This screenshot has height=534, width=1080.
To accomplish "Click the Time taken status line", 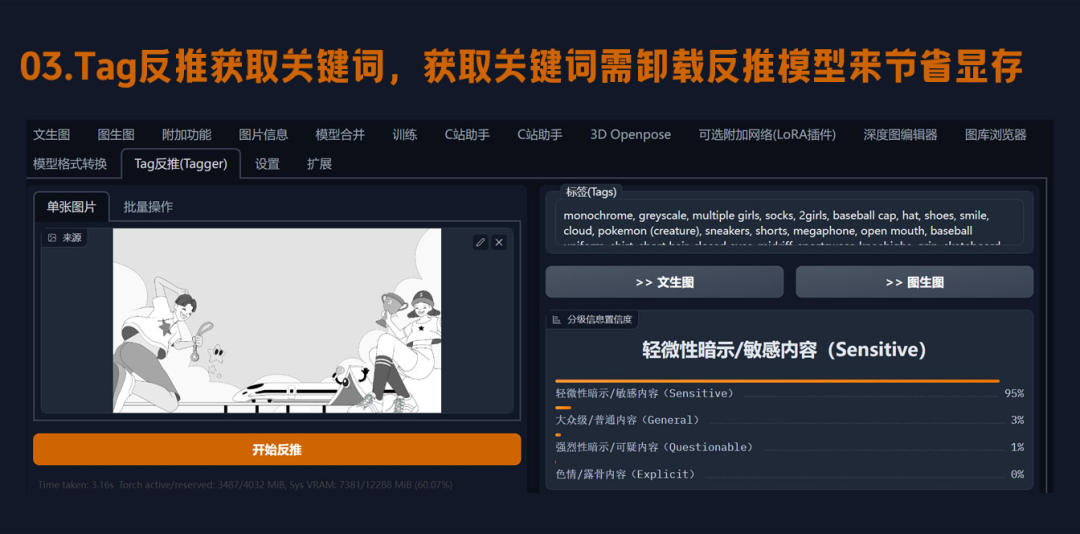I will coord(245,485).
